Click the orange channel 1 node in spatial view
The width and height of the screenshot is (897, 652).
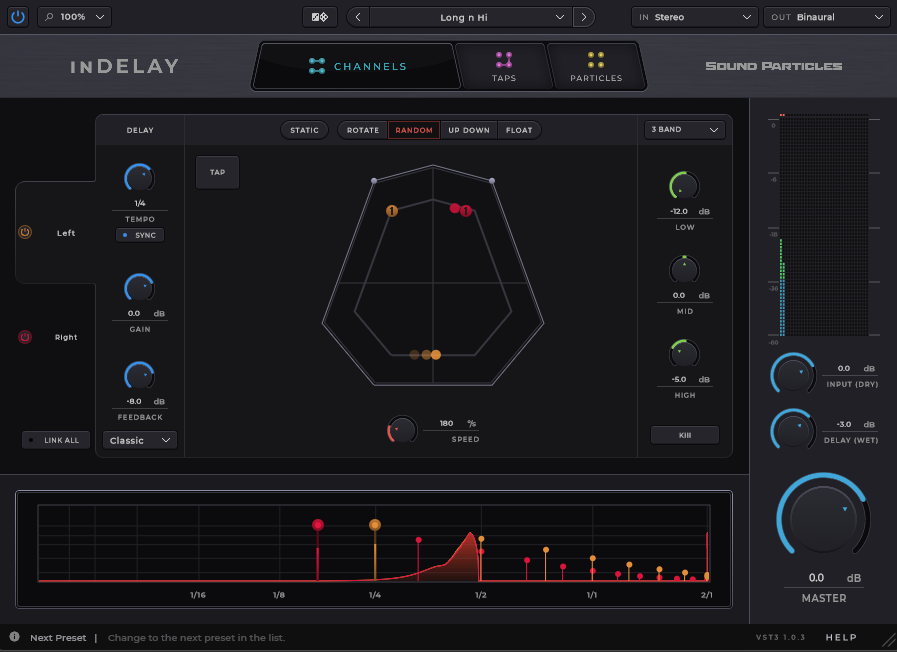coord(392,211)
